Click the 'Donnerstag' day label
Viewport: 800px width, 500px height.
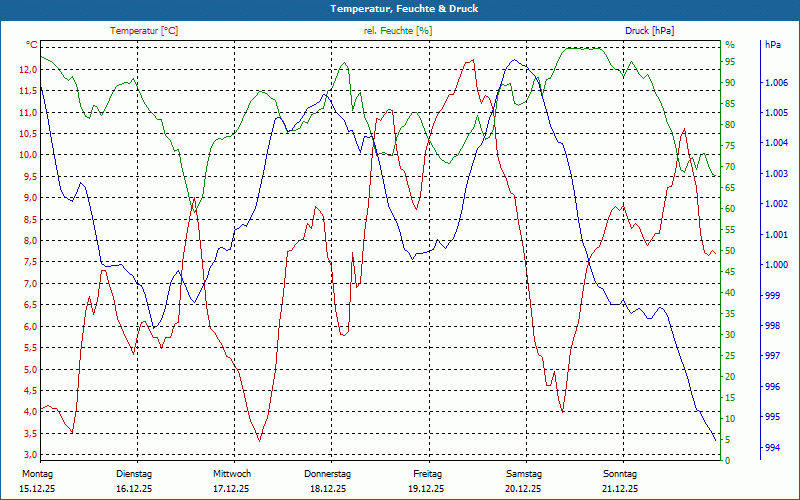point(328,474)
